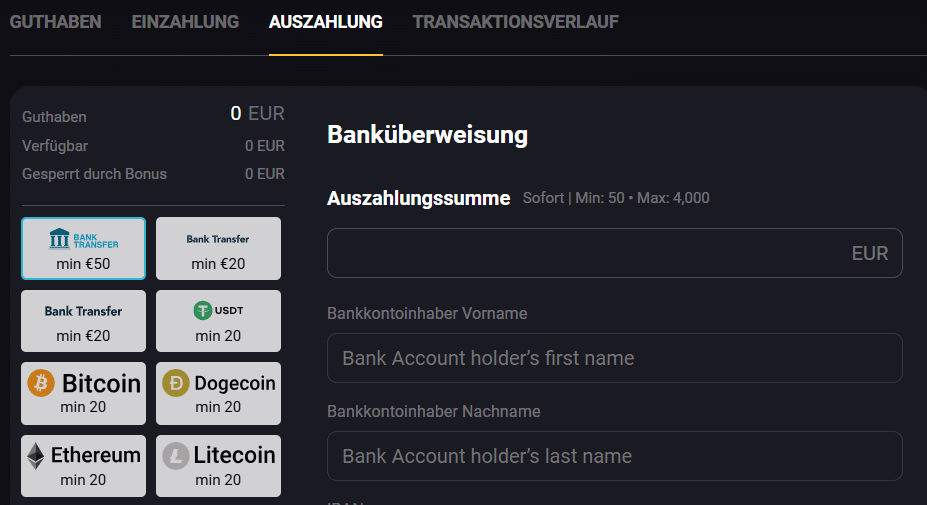927x505 pixels.
Task: Click the 0 EUR Guthaben balance value
Action: click(x=257, y=114)
